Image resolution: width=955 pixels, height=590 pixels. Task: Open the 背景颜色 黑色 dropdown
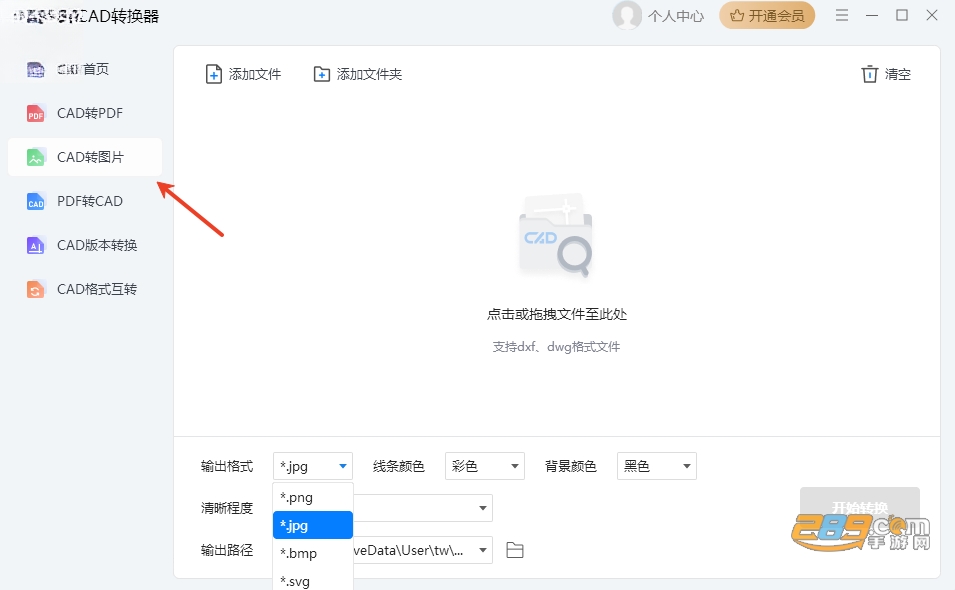(657, 466)
